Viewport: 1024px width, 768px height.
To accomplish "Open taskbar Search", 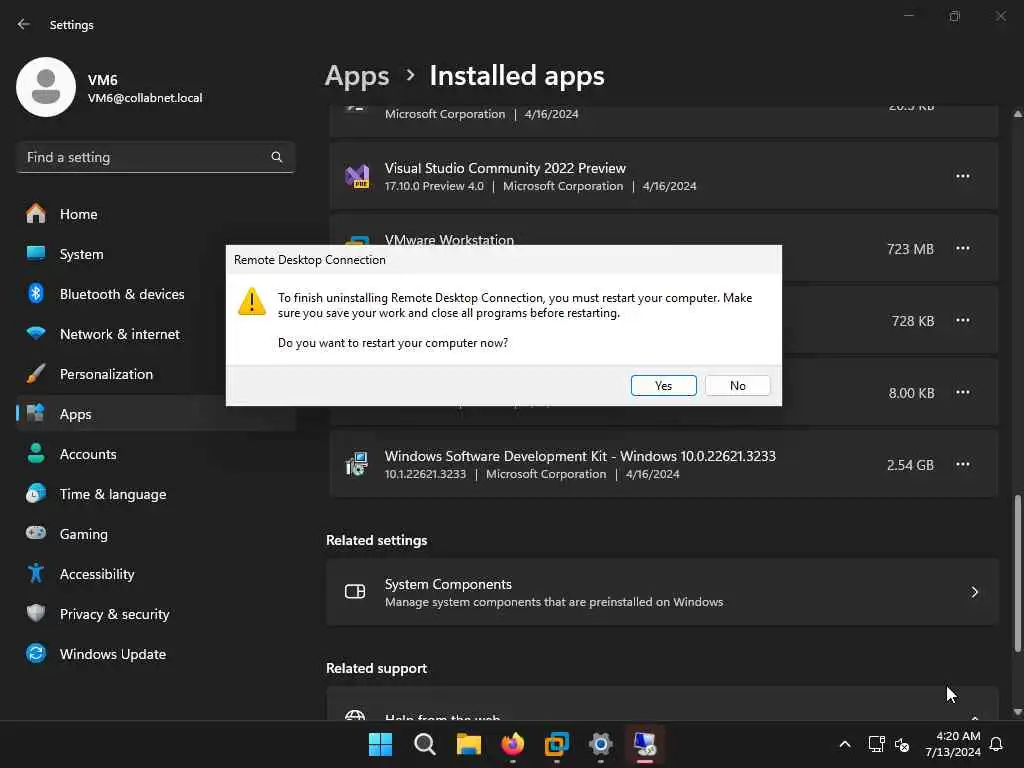I will click(x=424, y=744).
